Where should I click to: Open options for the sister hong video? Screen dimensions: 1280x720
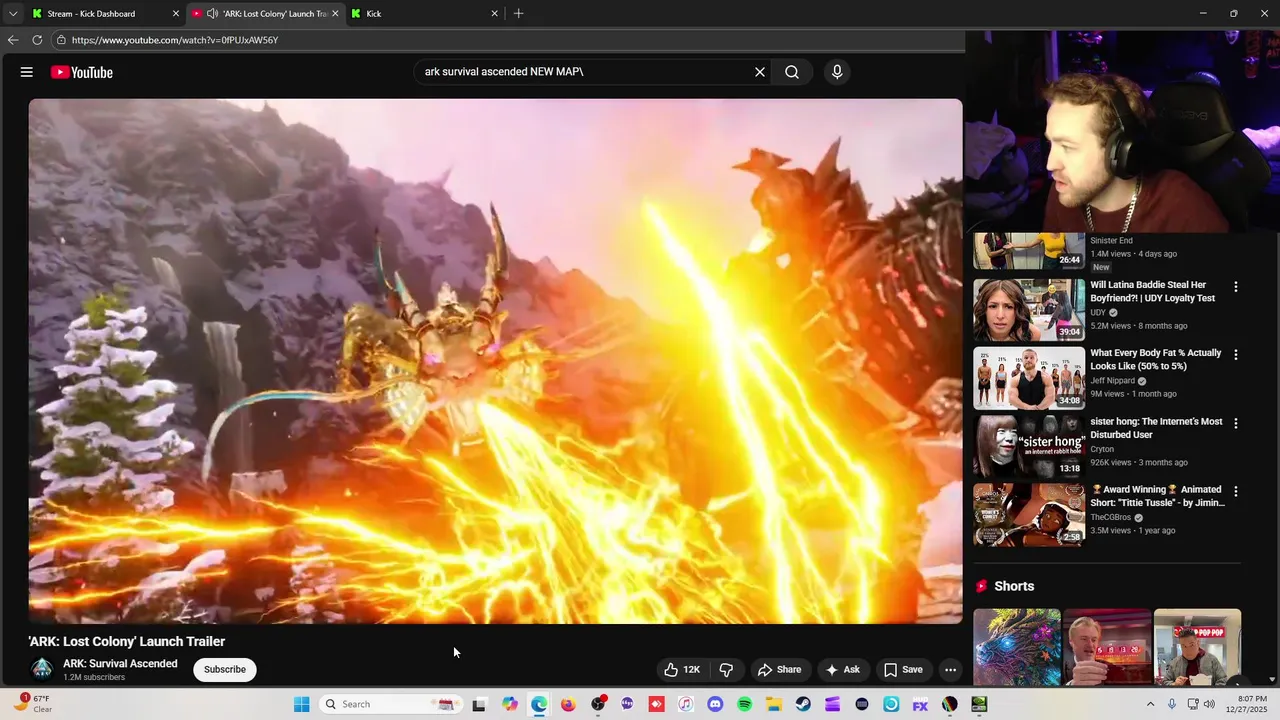[1236, 423]
